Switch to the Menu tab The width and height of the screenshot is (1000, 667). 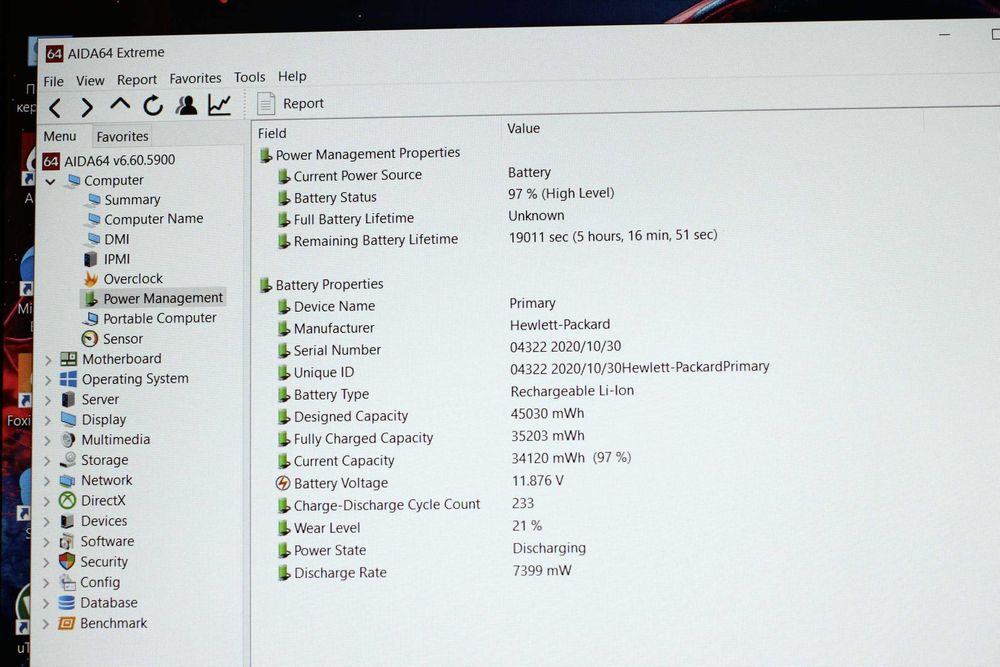(60, 136)
